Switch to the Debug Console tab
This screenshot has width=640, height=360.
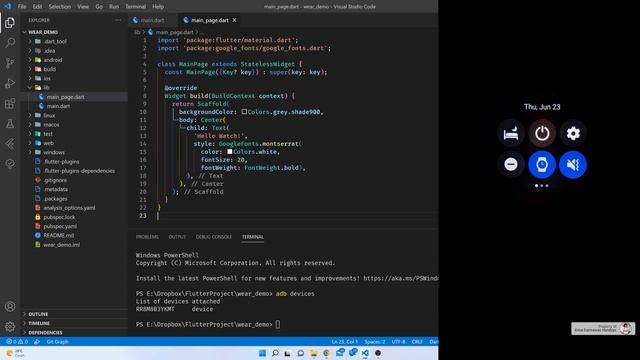[213, 237]
